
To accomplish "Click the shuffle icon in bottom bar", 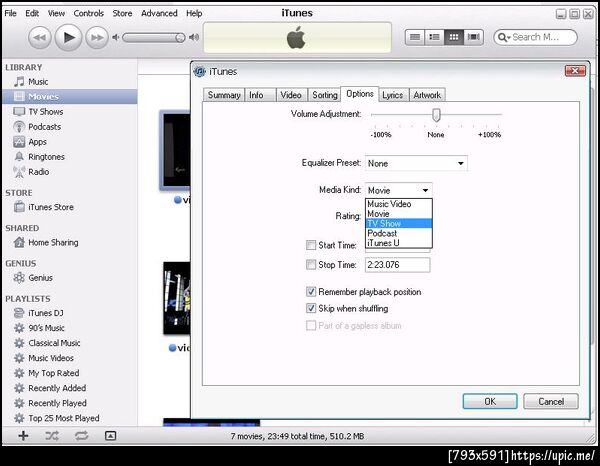I will click(52, 435).
